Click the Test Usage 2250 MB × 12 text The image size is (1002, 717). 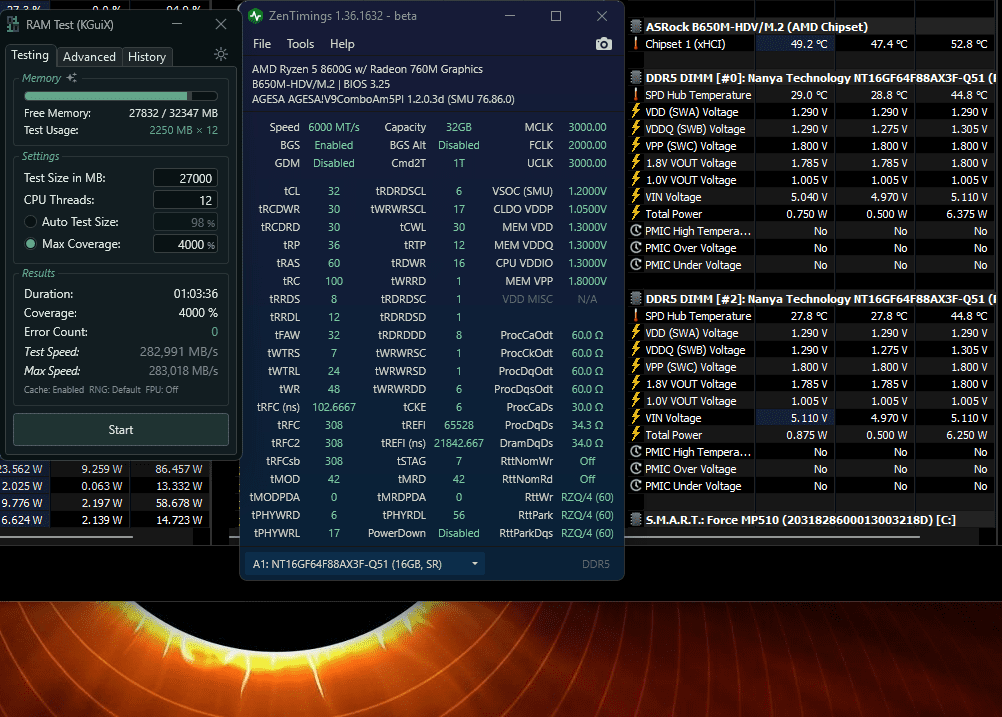tap(183, 130)
